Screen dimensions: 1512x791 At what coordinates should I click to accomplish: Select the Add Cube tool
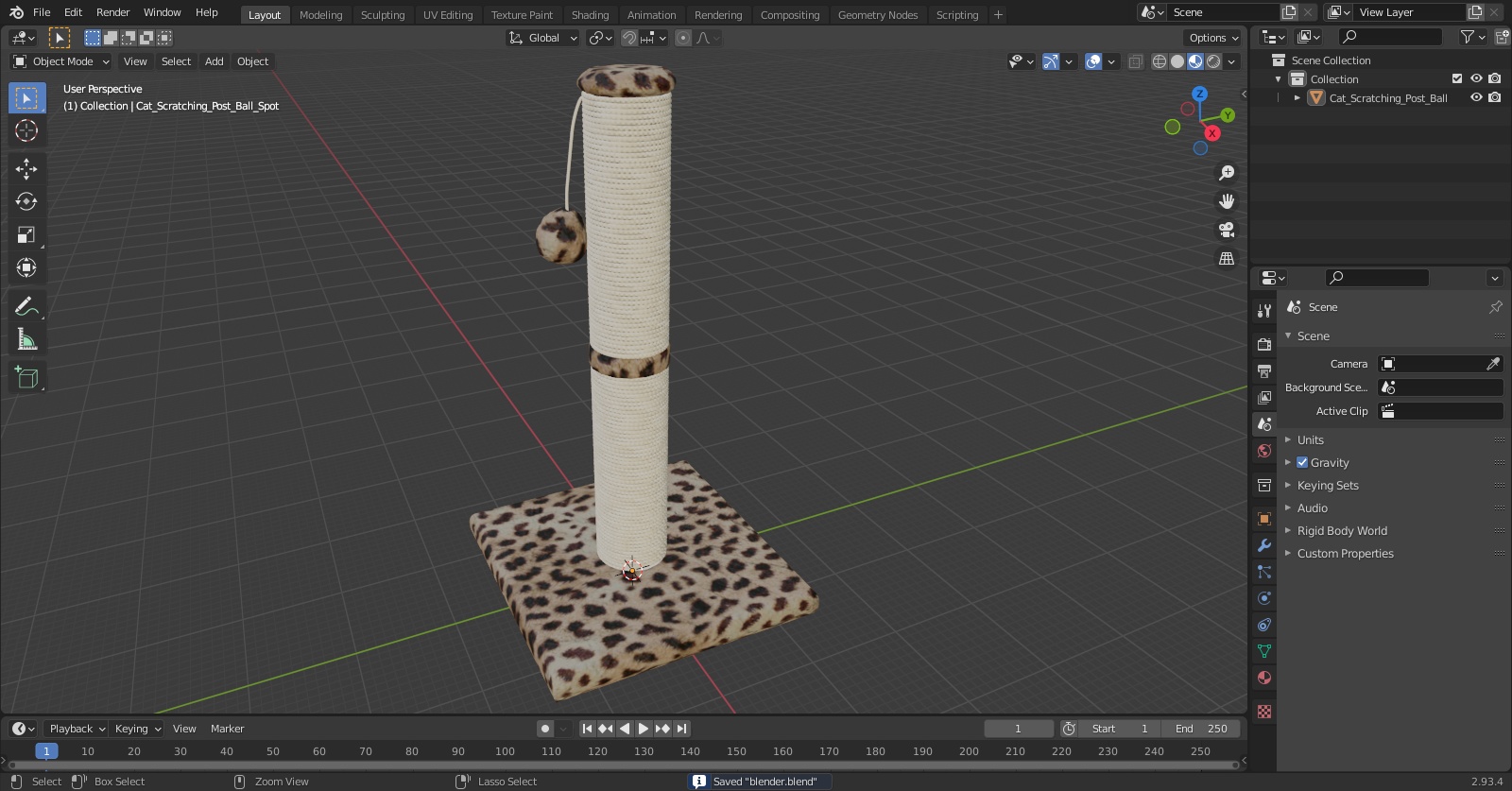pos(26,378)
